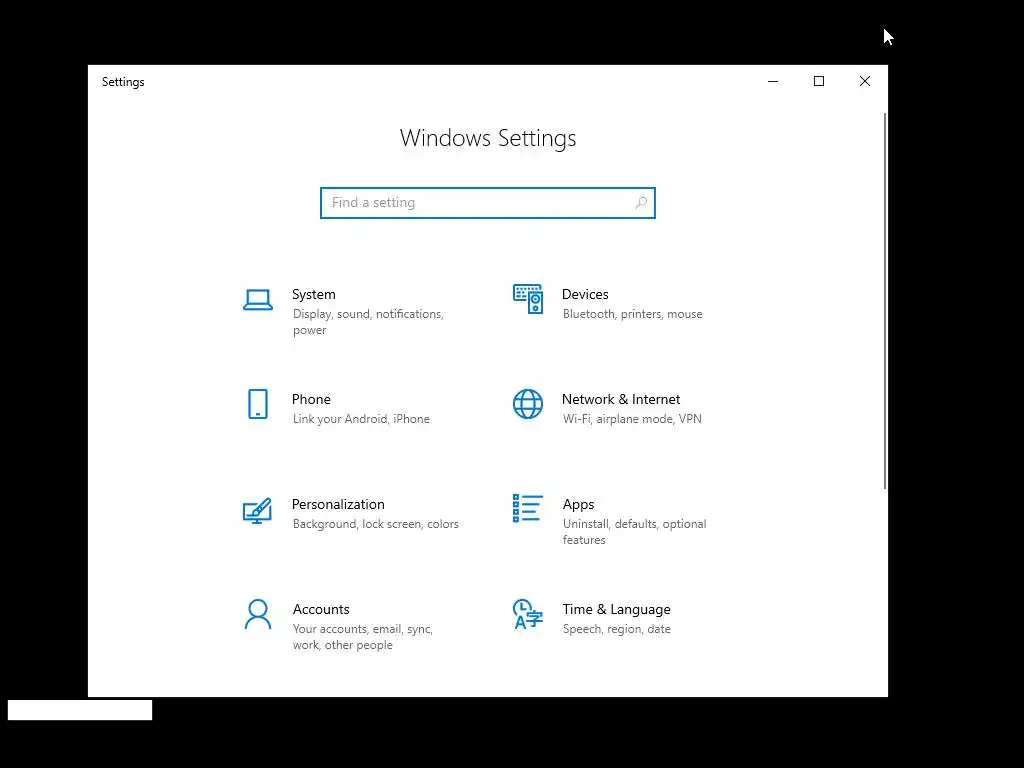This screenshot has width=1024, height=768.
Task: Open the Personalization paintbrush icon
Action: [257, 511]
